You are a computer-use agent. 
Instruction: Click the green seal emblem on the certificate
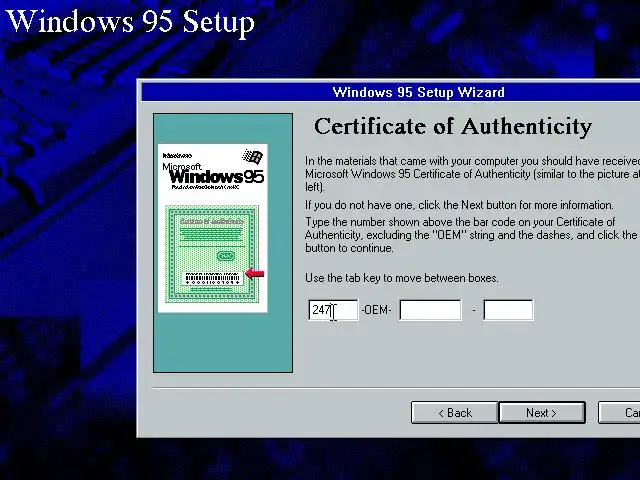[225, 256]
